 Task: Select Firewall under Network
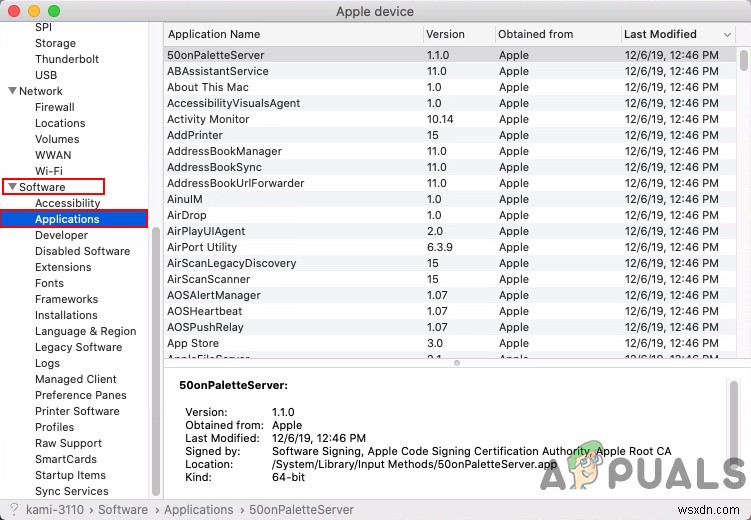55,107
